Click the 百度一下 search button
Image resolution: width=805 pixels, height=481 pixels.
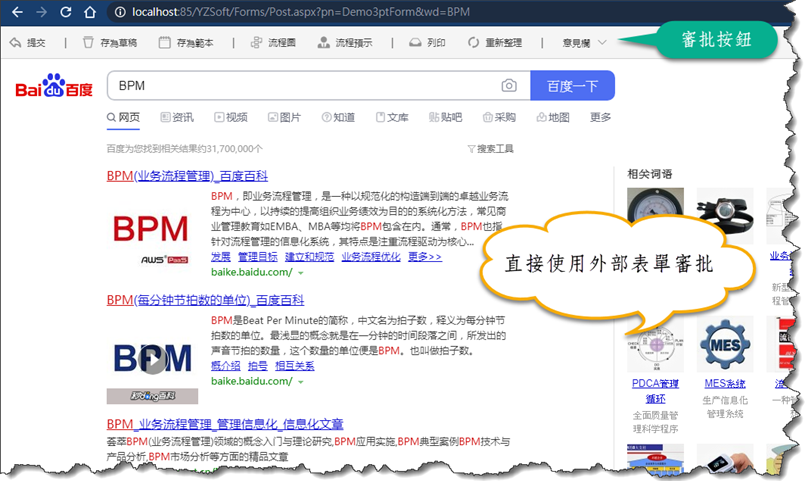(572, 86)
